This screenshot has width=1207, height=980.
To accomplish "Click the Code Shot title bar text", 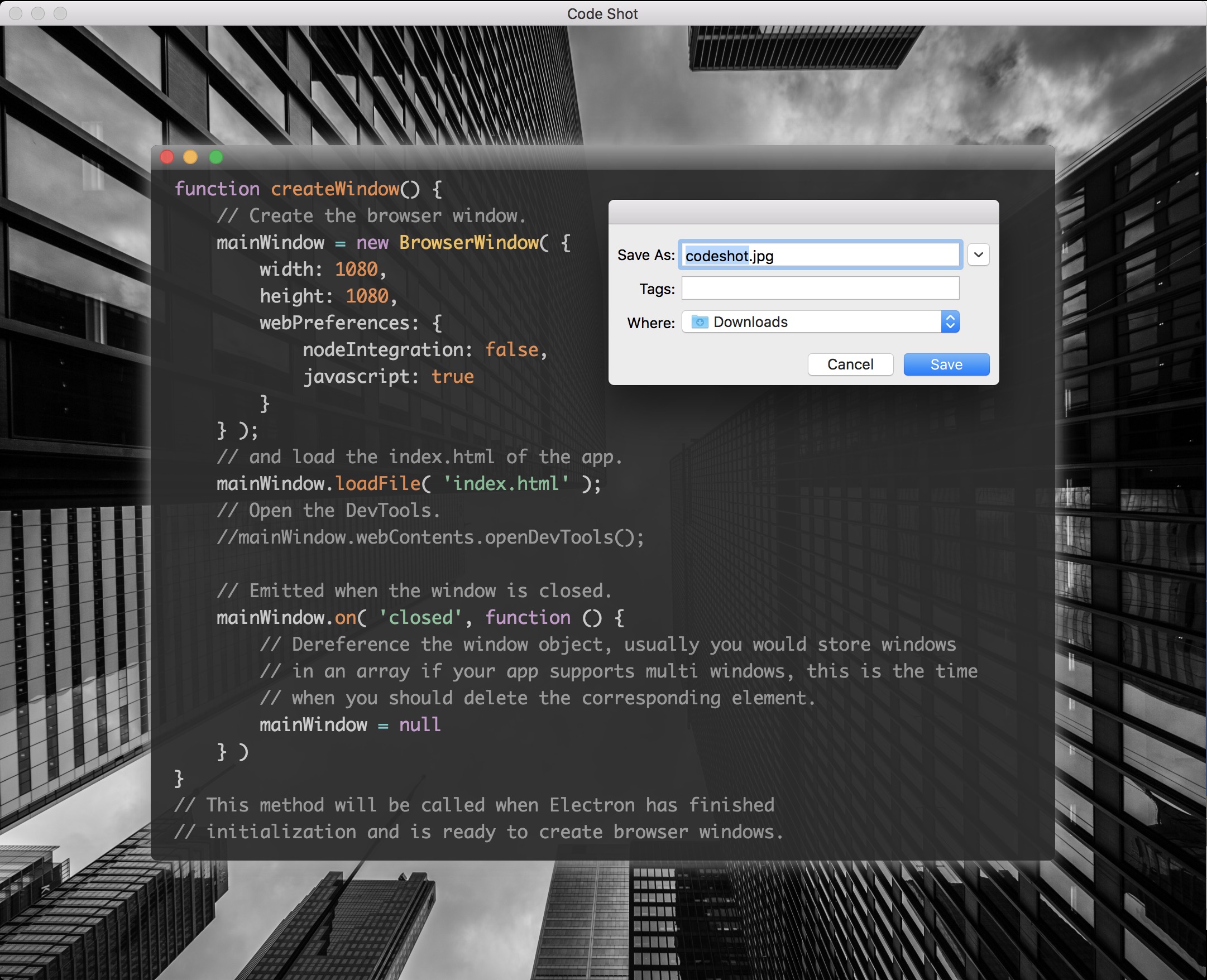I will pyautogui.click(x=602, y=13).
